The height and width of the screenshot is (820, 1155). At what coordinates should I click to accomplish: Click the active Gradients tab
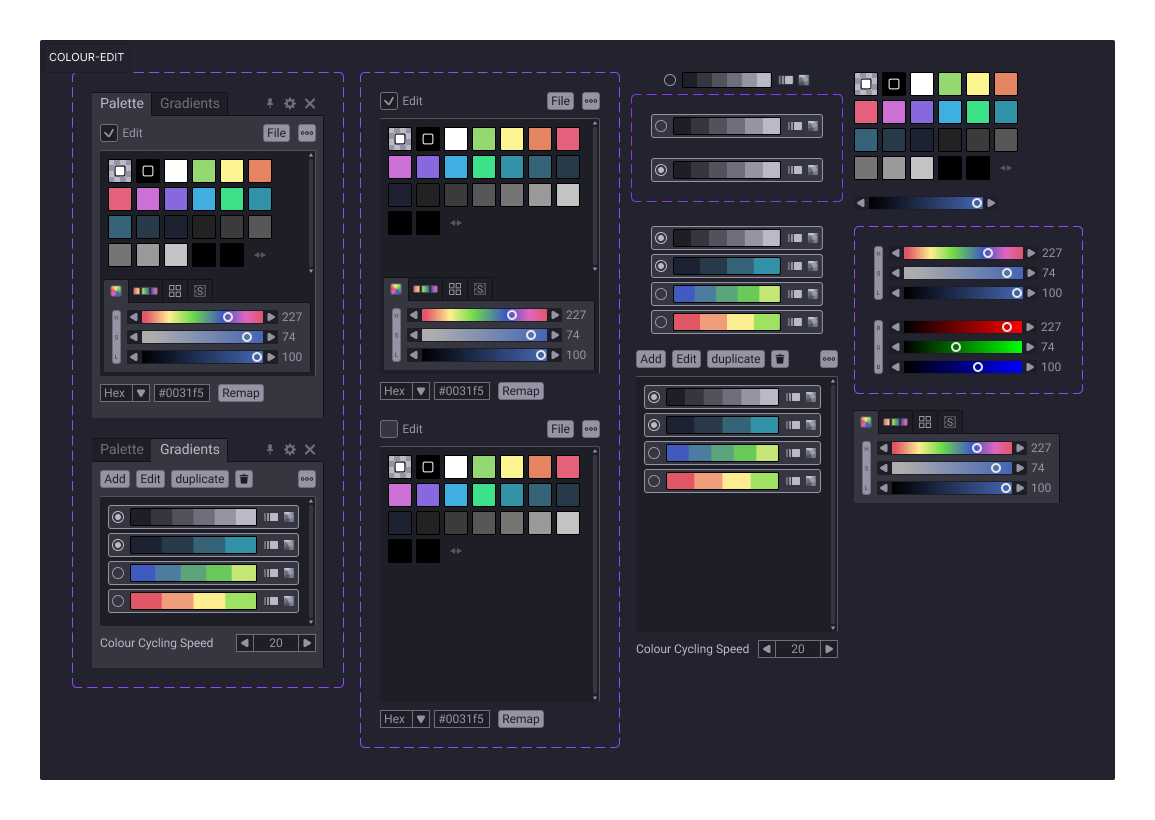tap(190, 449)
